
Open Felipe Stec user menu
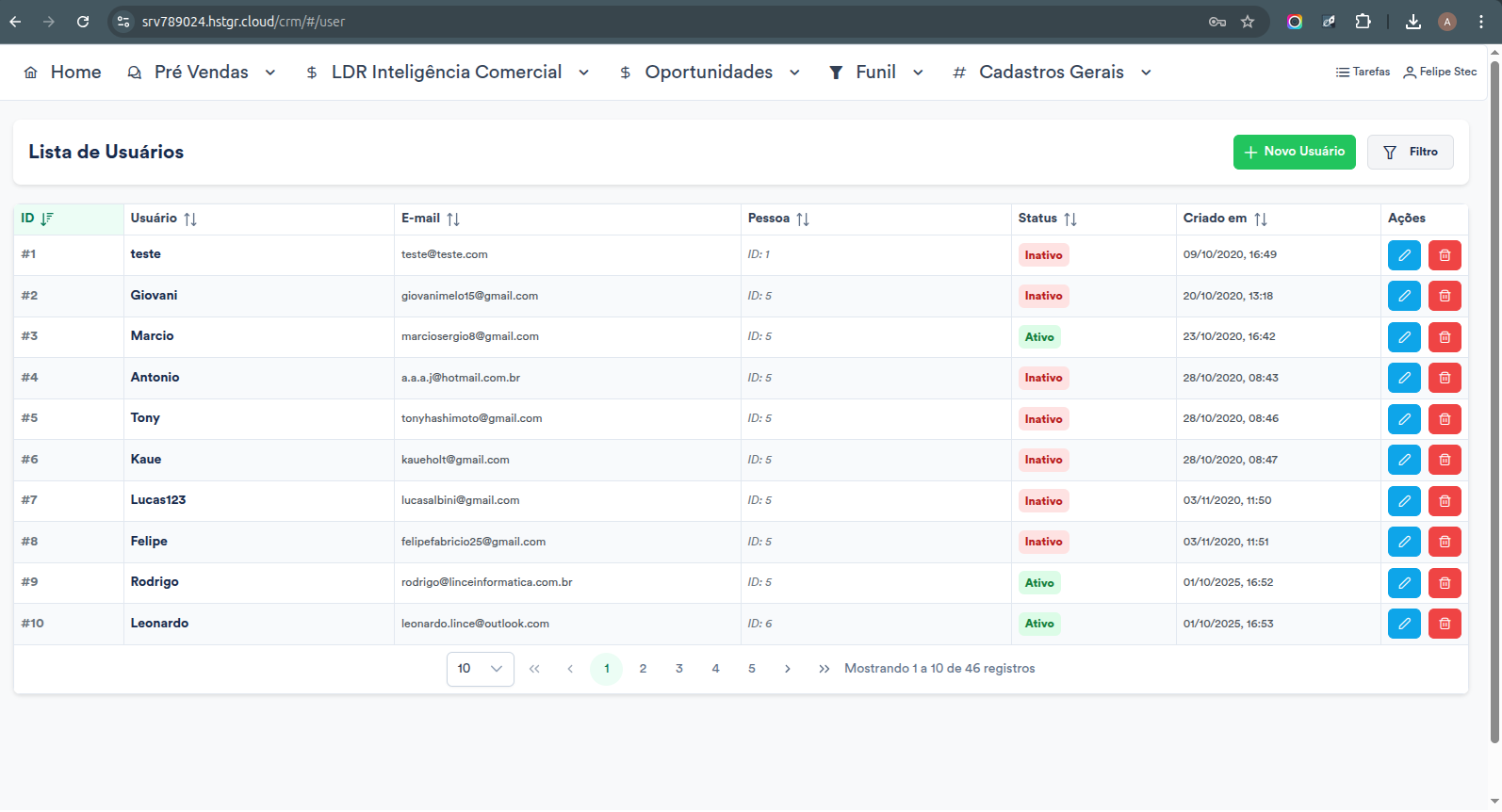1440,73
